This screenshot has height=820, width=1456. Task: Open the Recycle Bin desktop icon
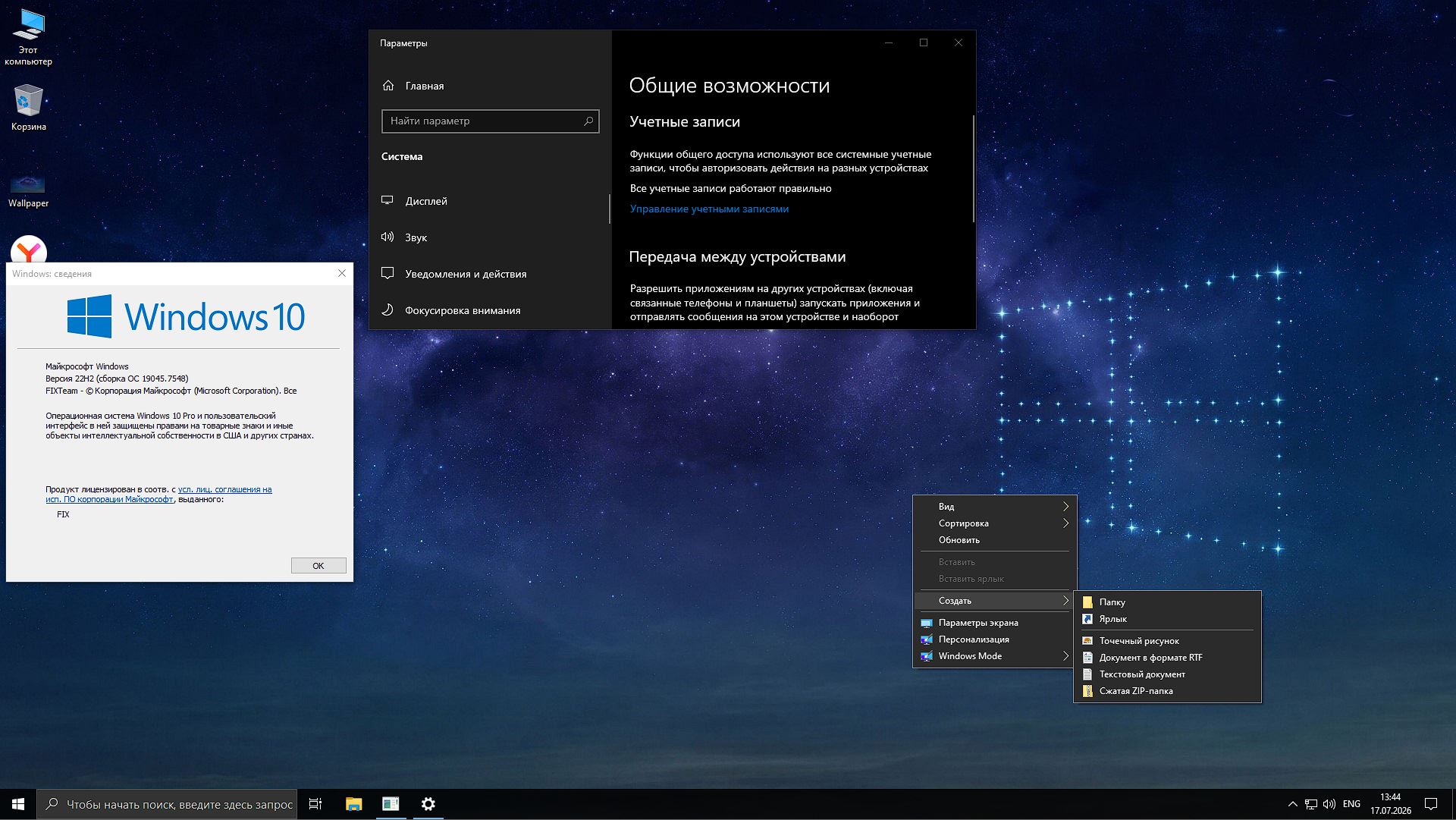[28, 107]
